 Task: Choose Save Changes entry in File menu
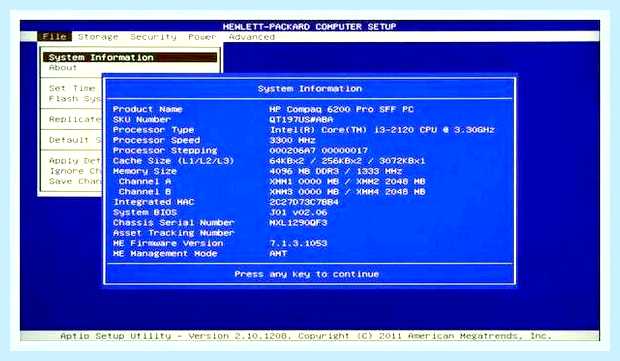75,181
